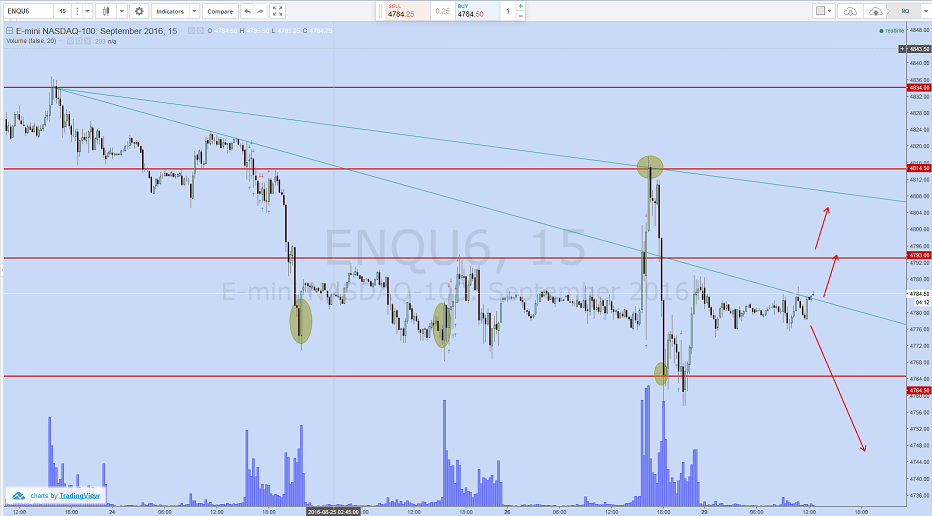The width and height of the screenshot is (932, 516).
Task: Increase order quantity with plus
Action: click(520, 6)
